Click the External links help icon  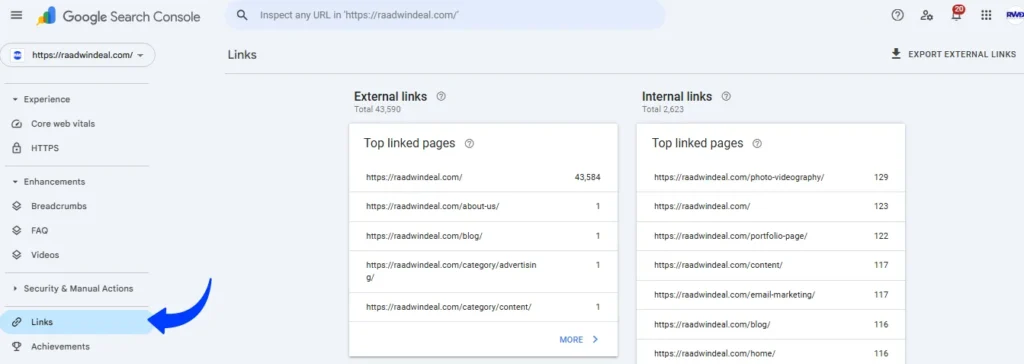tap(441, 96)
